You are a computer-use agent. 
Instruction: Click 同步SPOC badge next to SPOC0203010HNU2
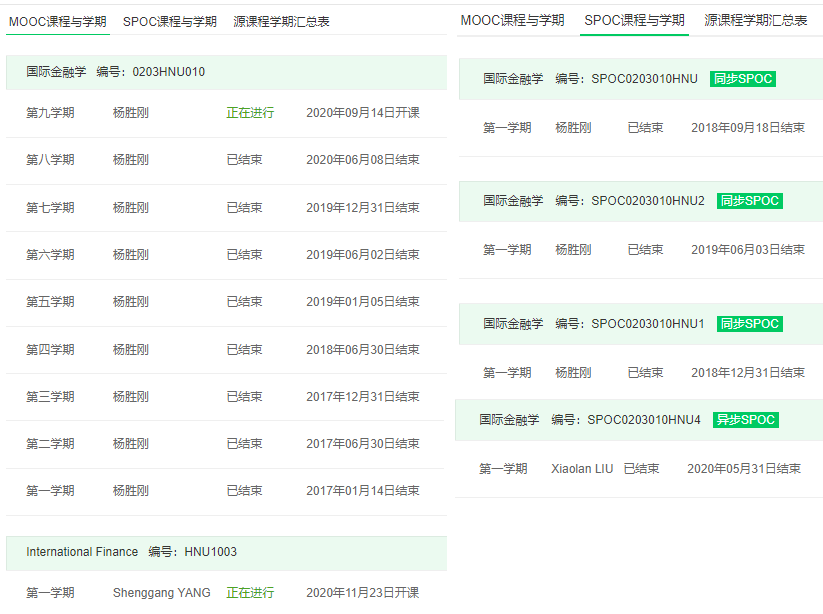point(749,201)
